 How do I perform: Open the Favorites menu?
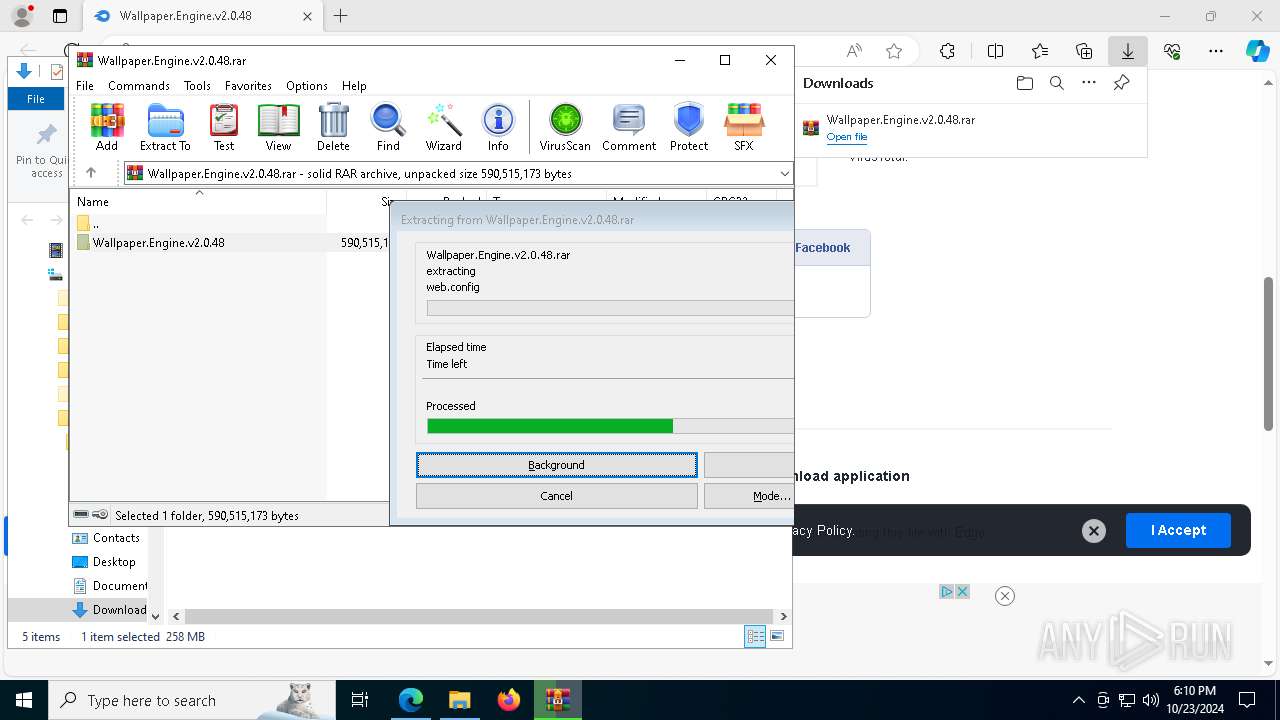(248, 86)
